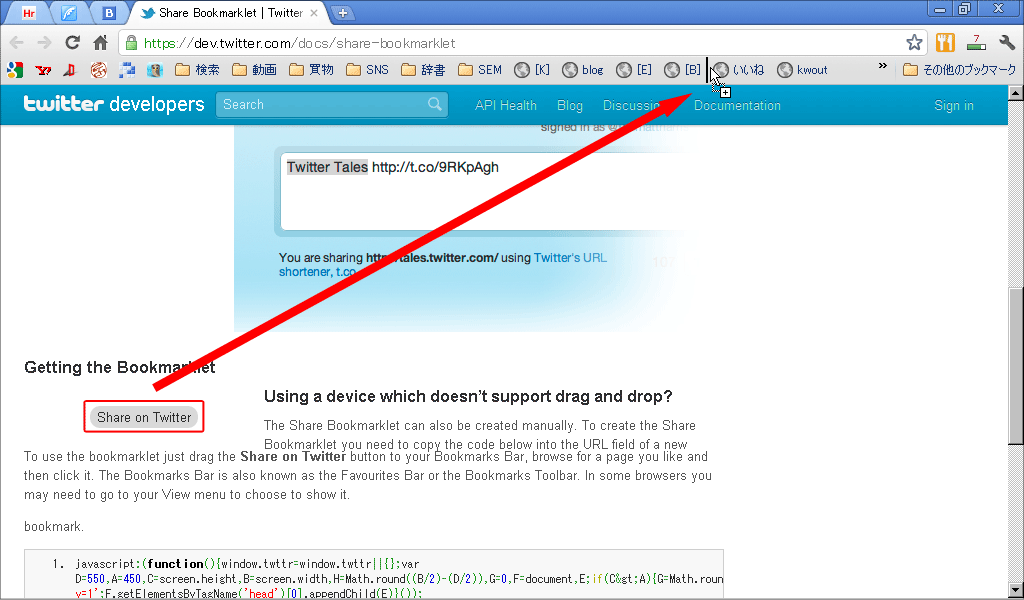Open the Chrome wrench settings menu
1024x600 pixels.
1006,43
